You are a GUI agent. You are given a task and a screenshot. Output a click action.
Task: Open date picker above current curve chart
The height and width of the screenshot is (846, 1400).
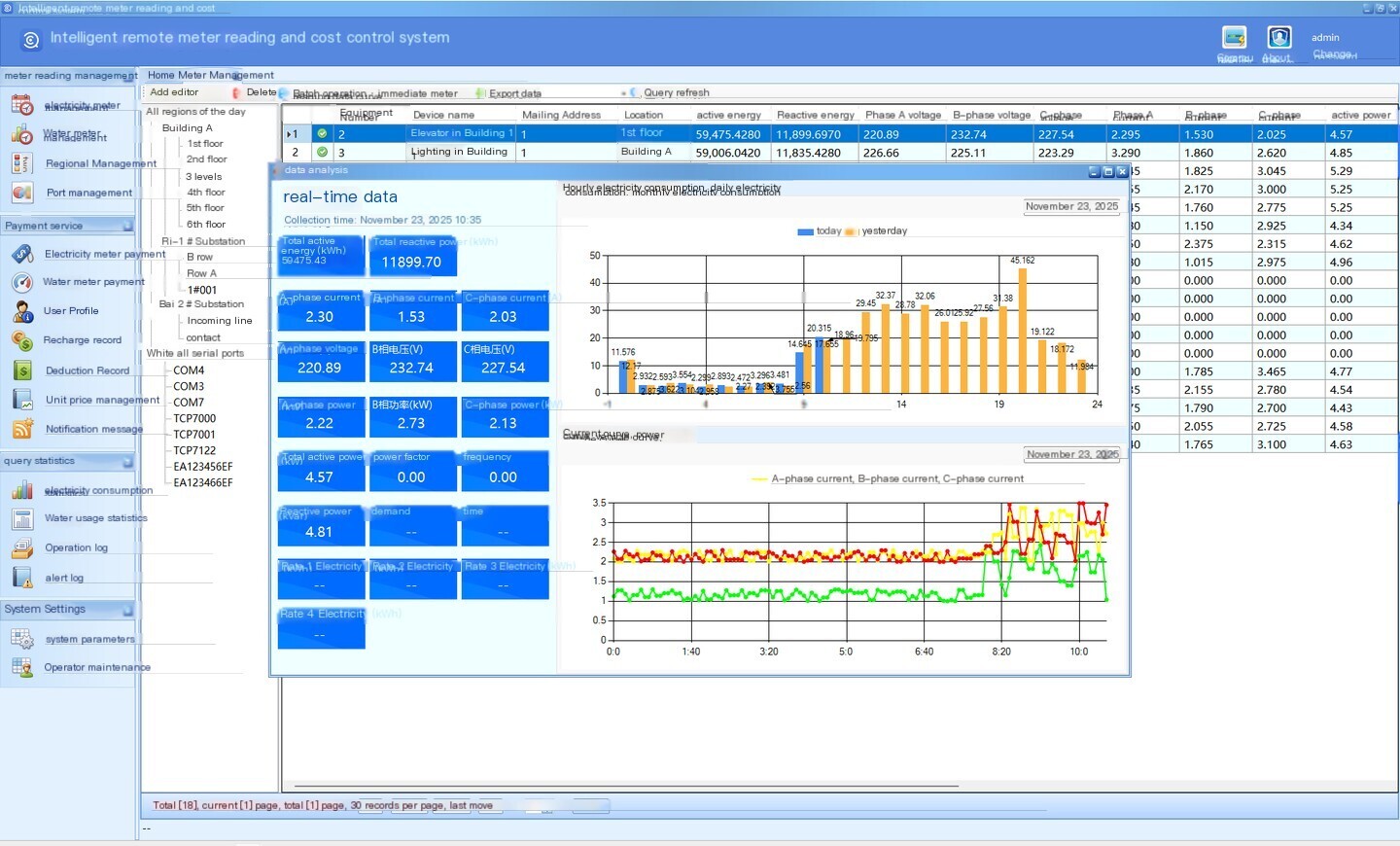(x=1072, y=454)
